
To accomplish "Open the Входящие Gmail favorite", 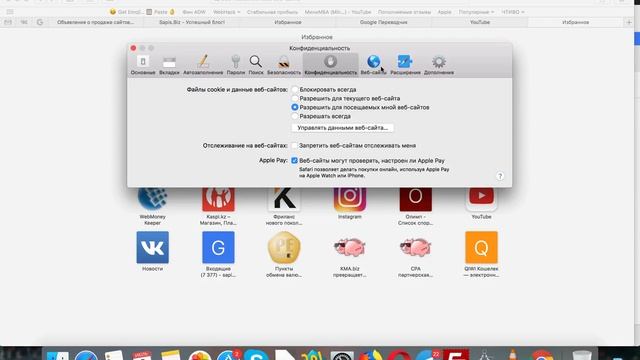I will [x=218, y=254].
